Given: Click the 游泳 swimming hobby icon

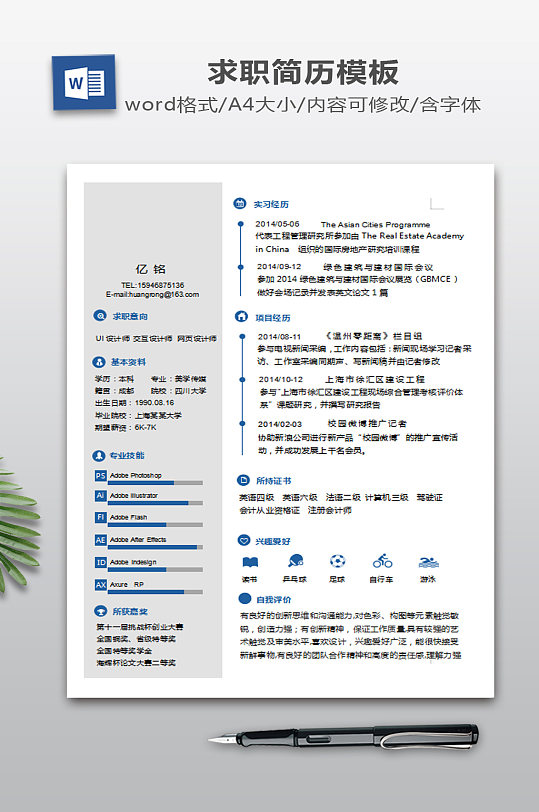Looking at the screenshot, I should coord(428,562).
